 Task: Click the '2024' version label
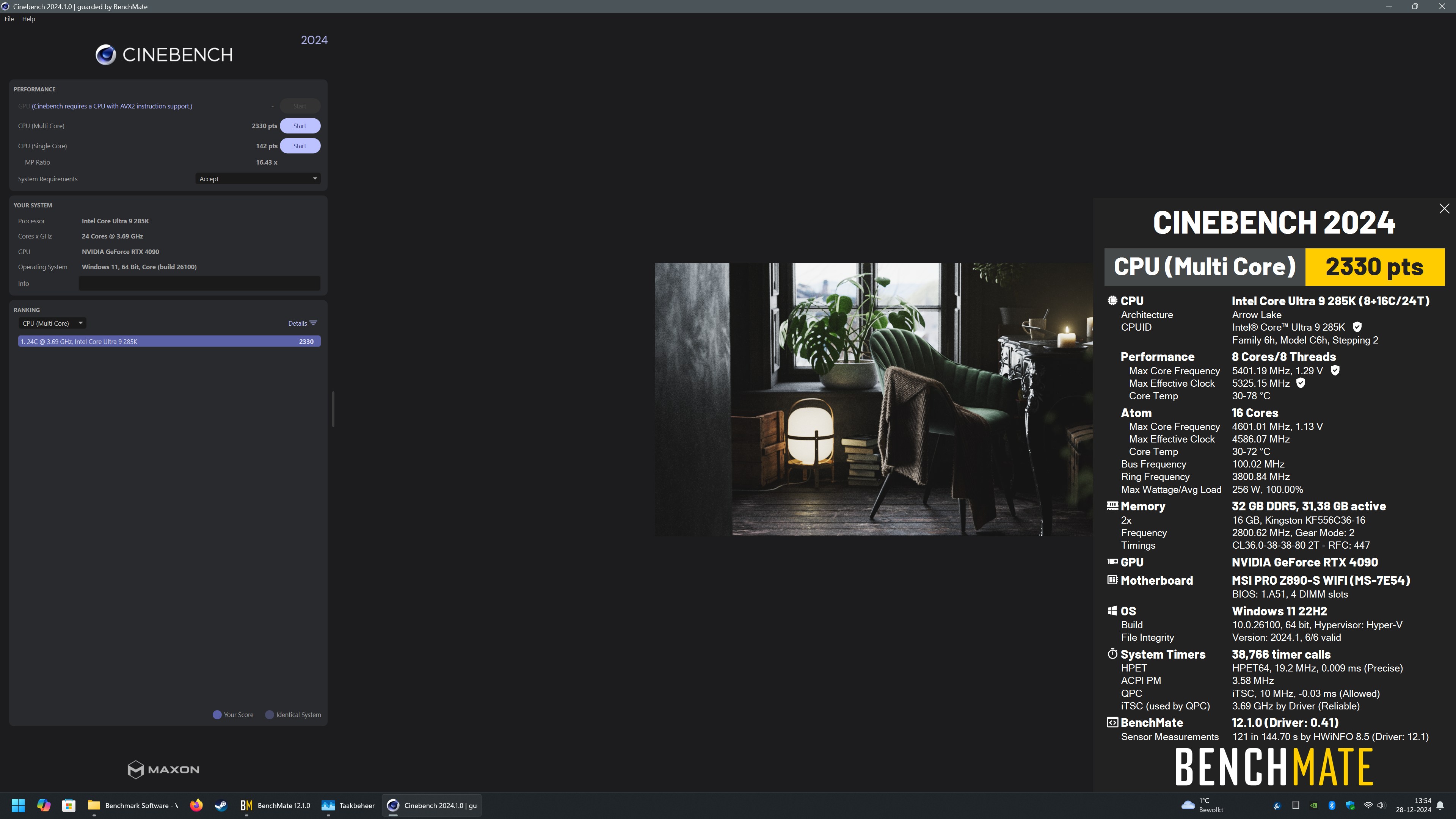(314, 40)
